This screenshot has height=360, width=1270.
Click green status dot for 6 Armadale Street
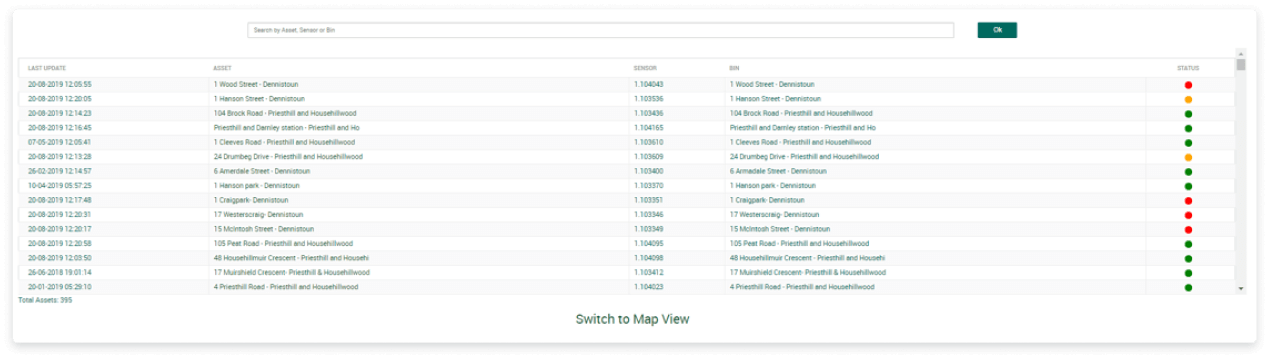1188,172
